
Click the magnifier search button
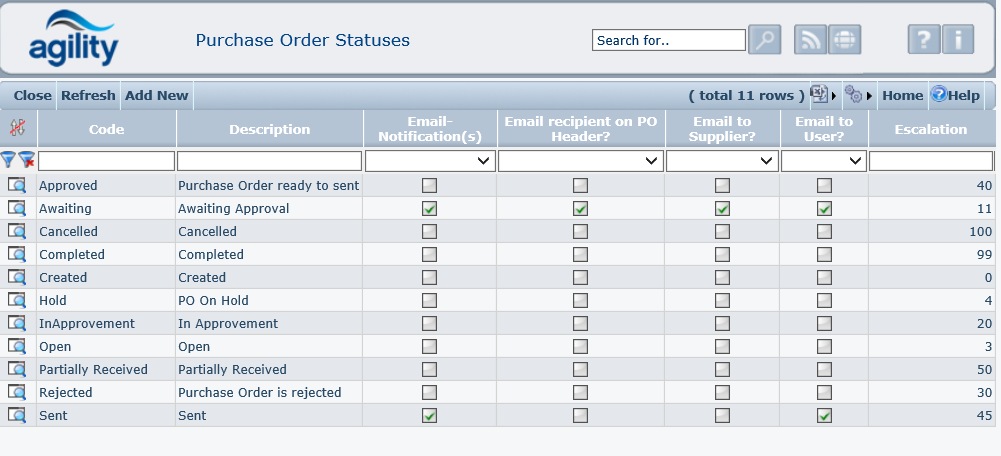tap(765, 40)
